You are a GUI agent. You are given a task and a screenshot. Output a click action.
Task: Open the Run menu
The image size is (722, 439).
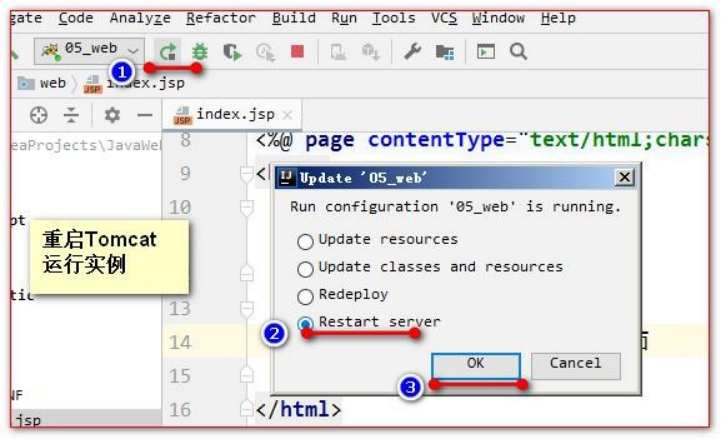tap(344, 18)
